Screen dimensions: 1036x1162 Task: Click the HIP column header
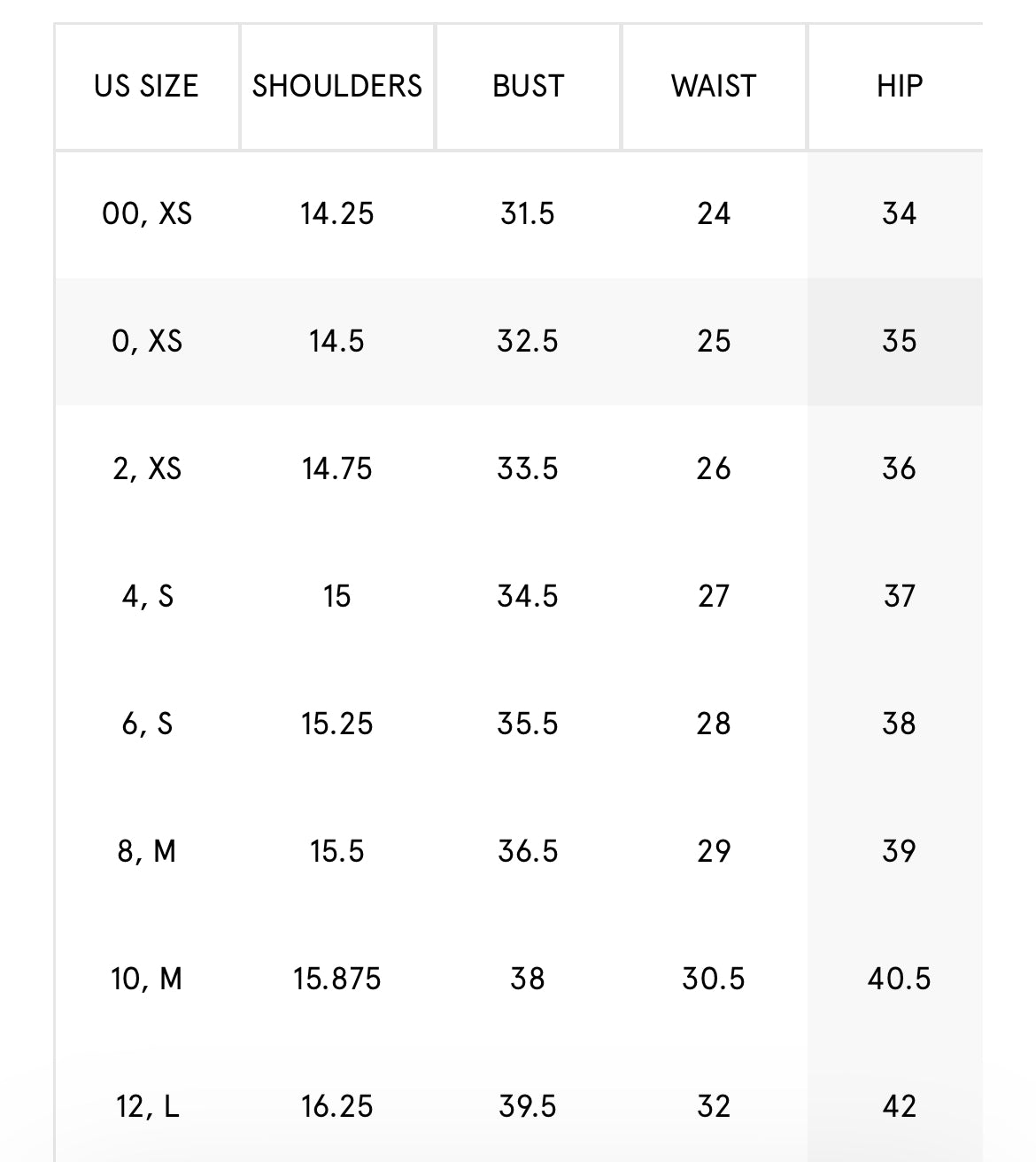click(899, 86)
